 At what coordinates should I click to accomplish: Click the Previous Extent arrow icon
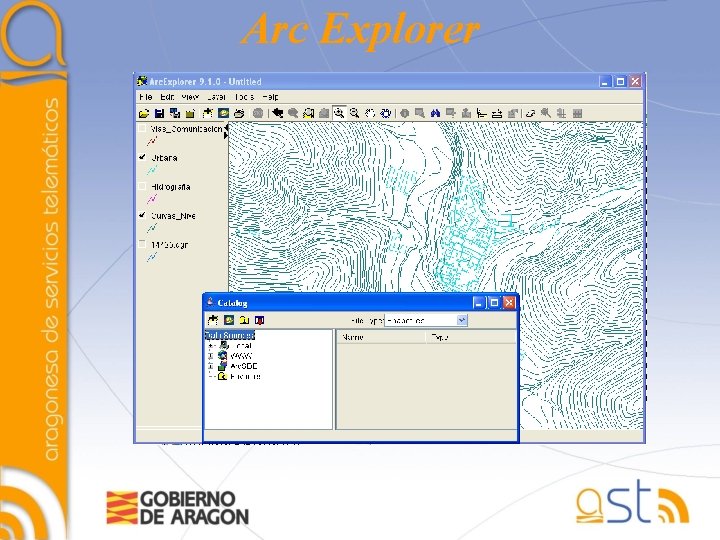click(x=277, y=113)
